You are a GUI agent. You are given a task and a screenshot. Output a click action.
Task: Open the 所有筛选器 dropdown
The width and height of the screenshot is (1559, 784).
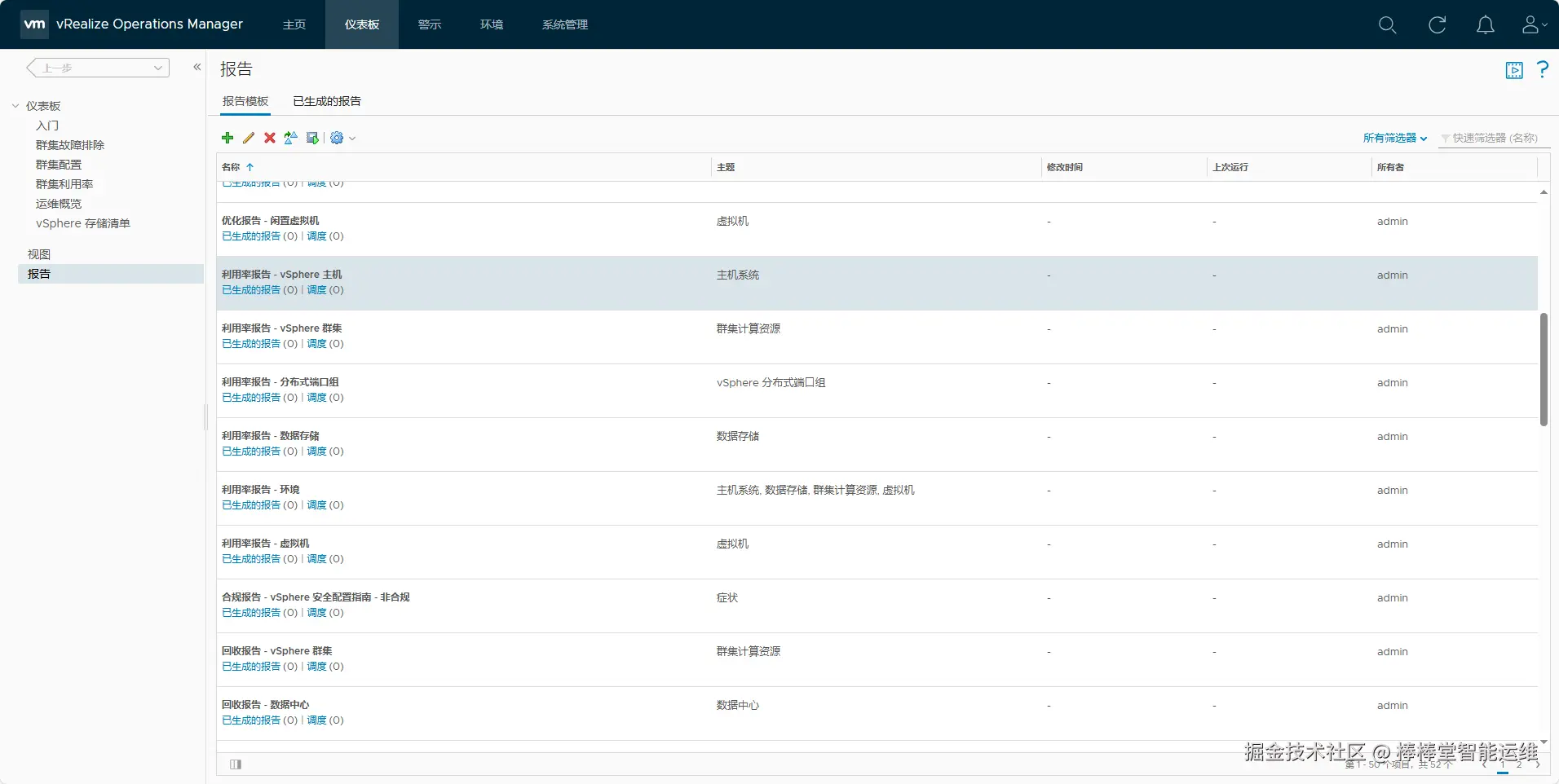coord(1395,139)
